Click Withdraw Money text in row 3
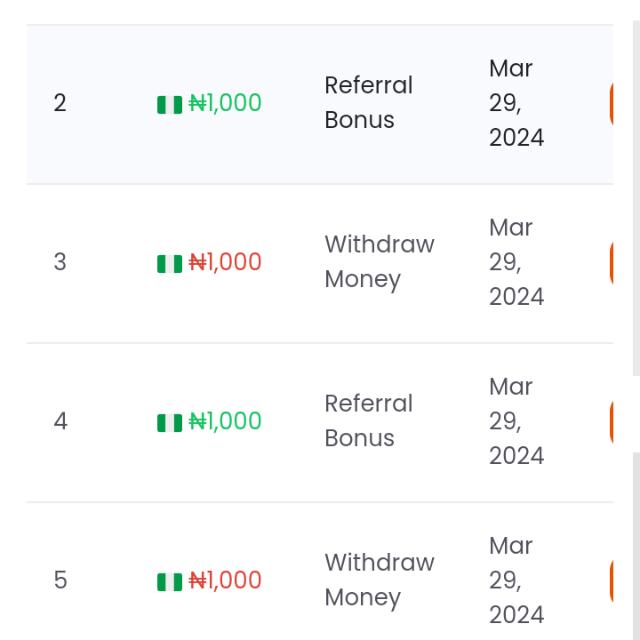 (380, 263)
